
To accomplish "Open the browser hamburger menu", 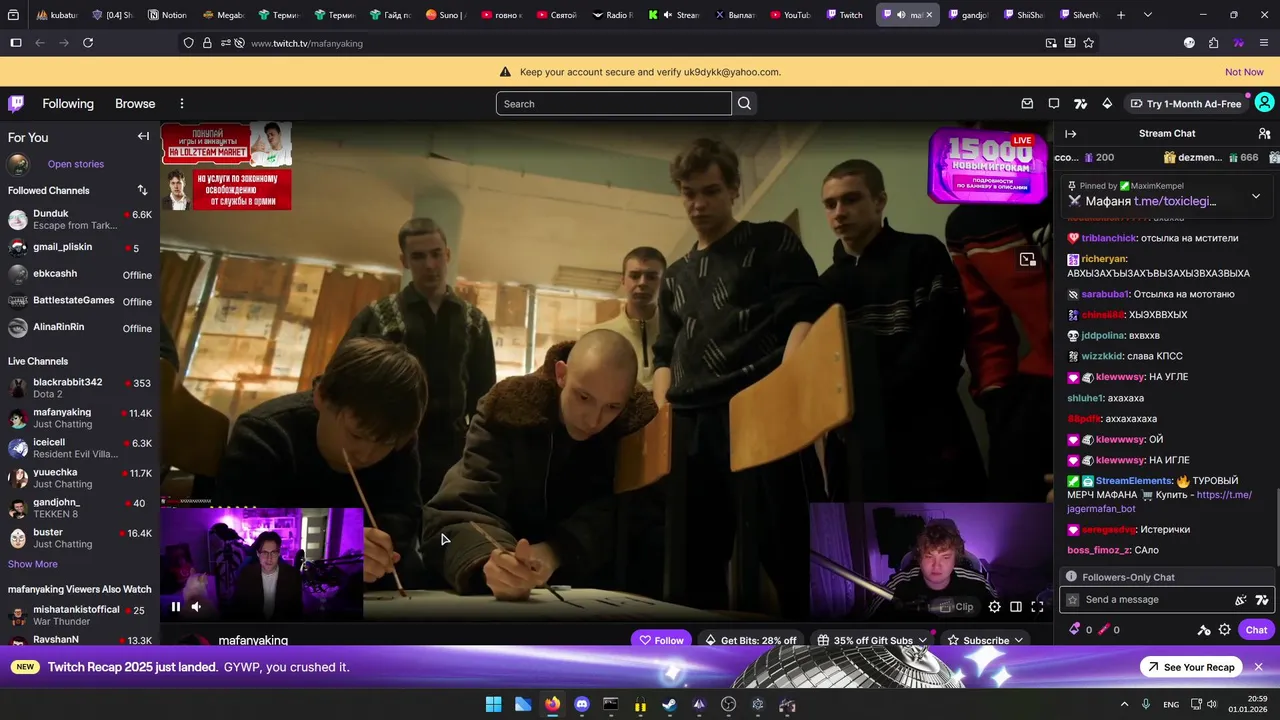I will tap(1264, 43).
